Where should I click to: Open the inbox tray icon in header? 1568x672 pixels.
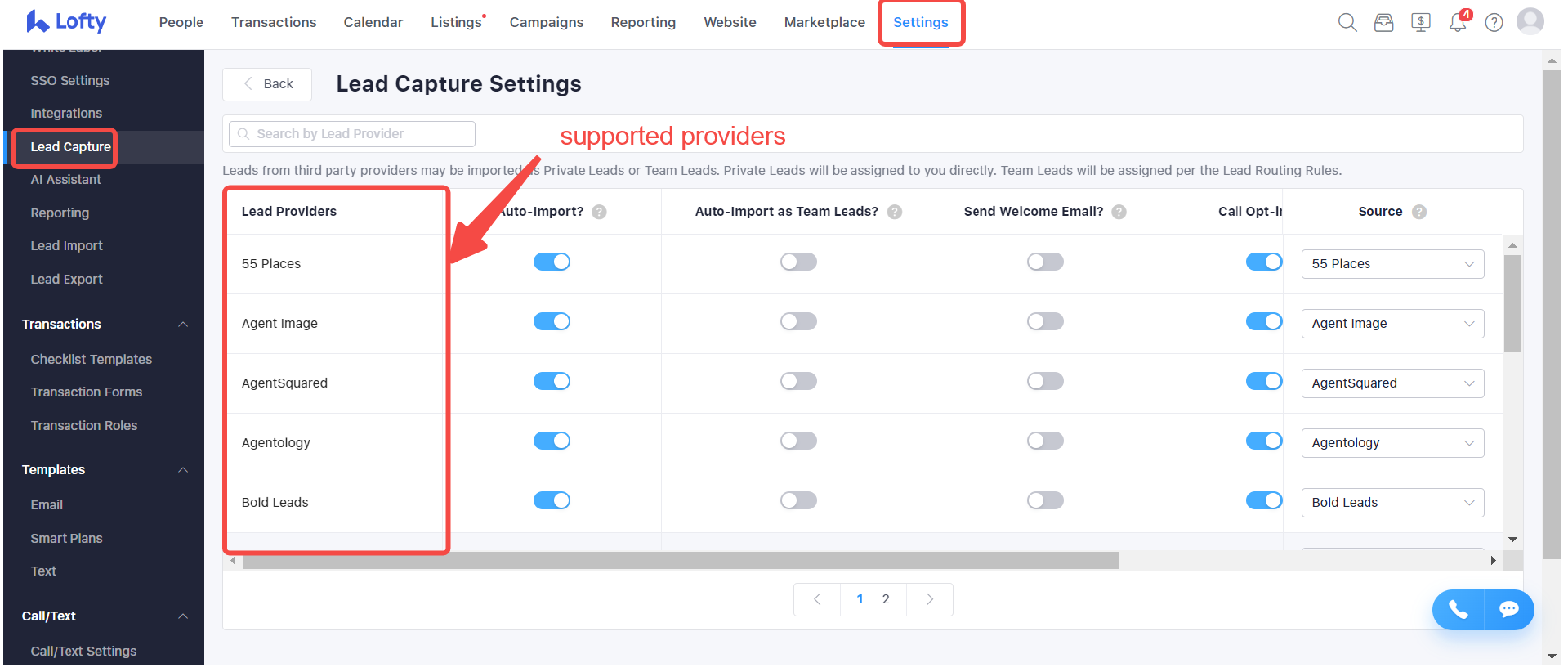pos(1383,23)
